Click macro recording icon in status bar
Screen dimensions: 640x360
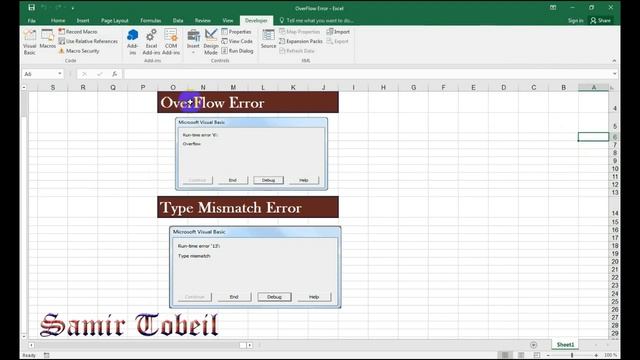[47, 355]
